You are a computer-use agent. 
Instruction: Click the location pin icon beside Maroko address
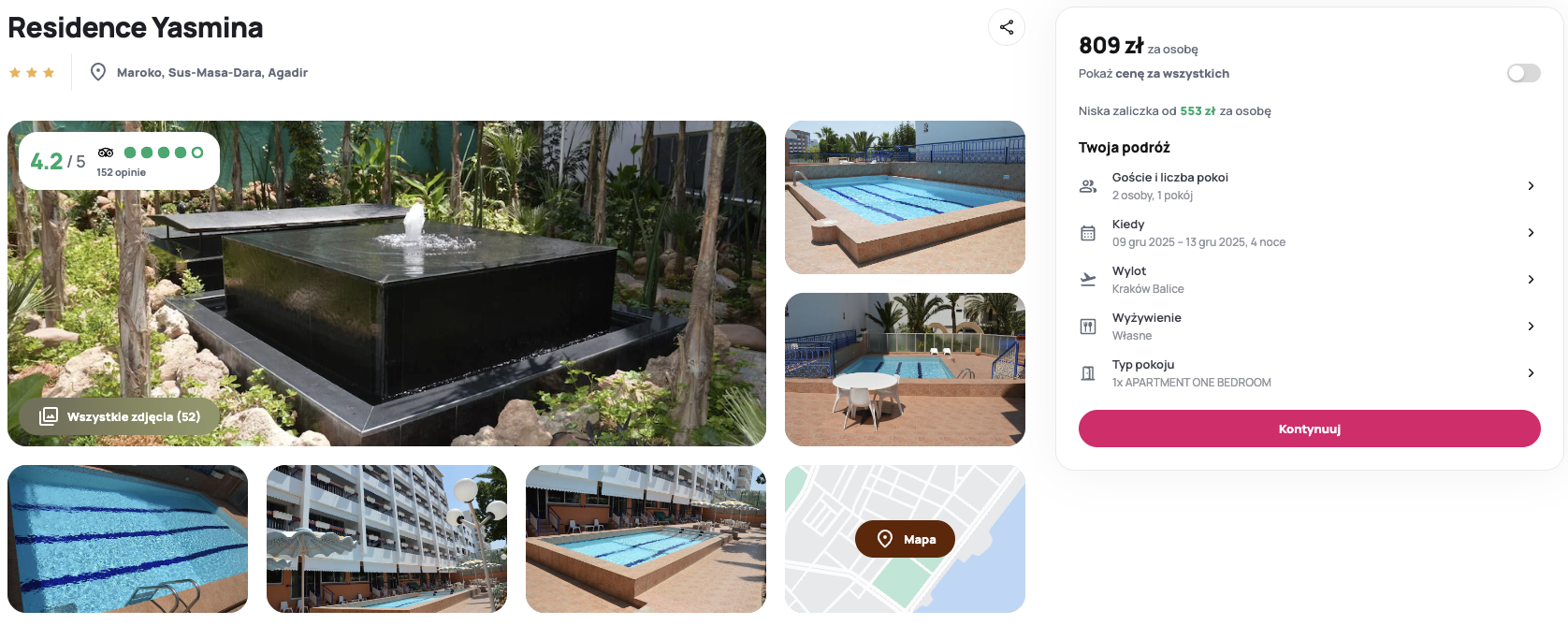pos(98,72)
